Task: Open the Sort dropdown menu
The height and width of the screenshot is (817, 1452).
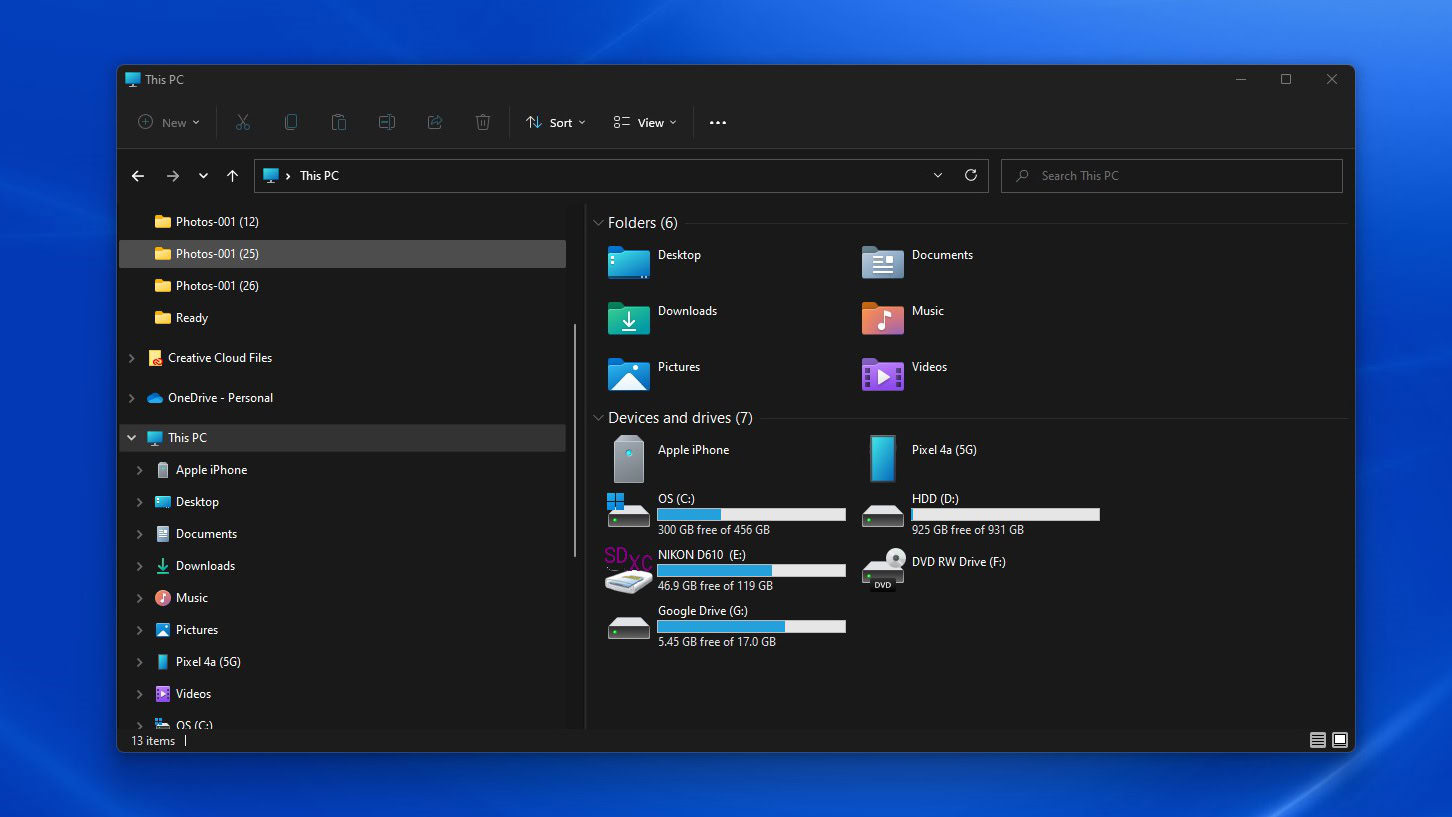Action: tap(556, 122)
